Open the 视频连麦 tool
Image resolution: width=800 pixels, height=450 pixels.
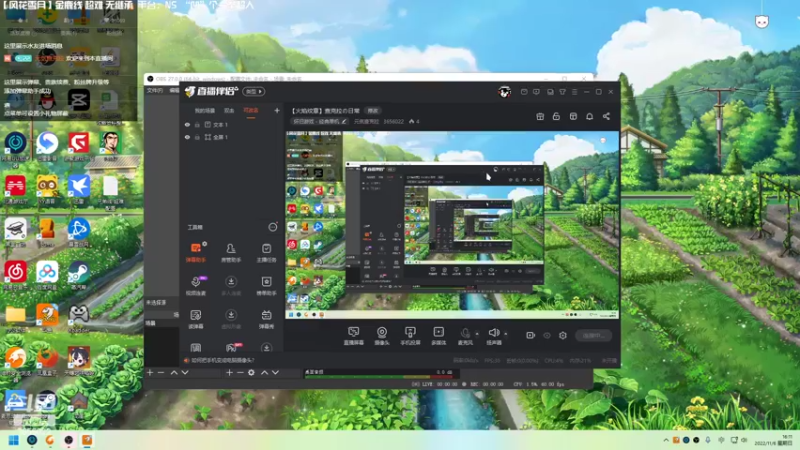click(x=195, y=286)
